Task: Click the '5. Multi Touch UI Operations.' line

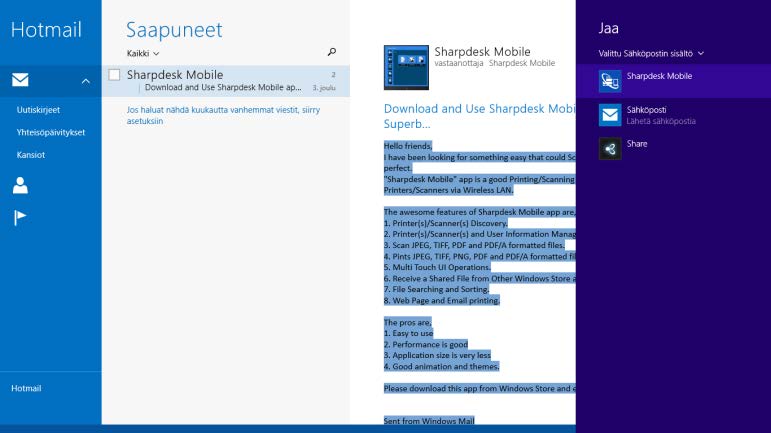Action: coord(437,267)
